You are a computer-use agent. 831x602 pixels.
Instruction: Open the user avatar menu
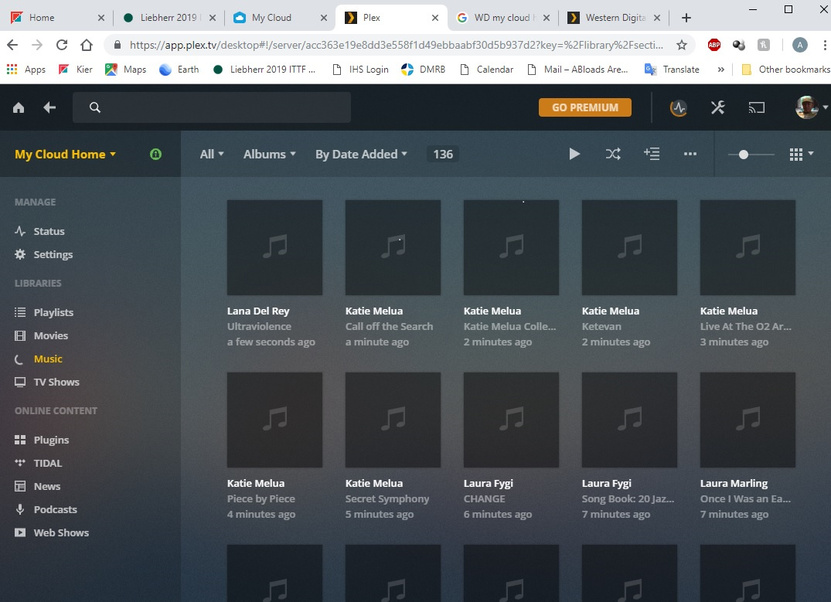tap(810, 108)
